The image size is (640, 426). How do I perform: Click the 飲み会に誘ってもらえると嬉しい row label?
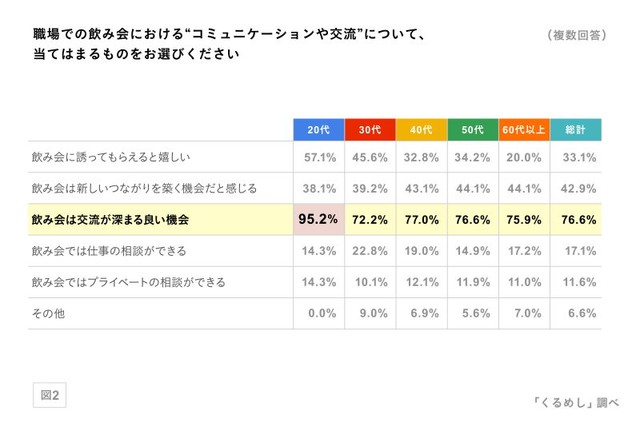[x=110, y=157]
